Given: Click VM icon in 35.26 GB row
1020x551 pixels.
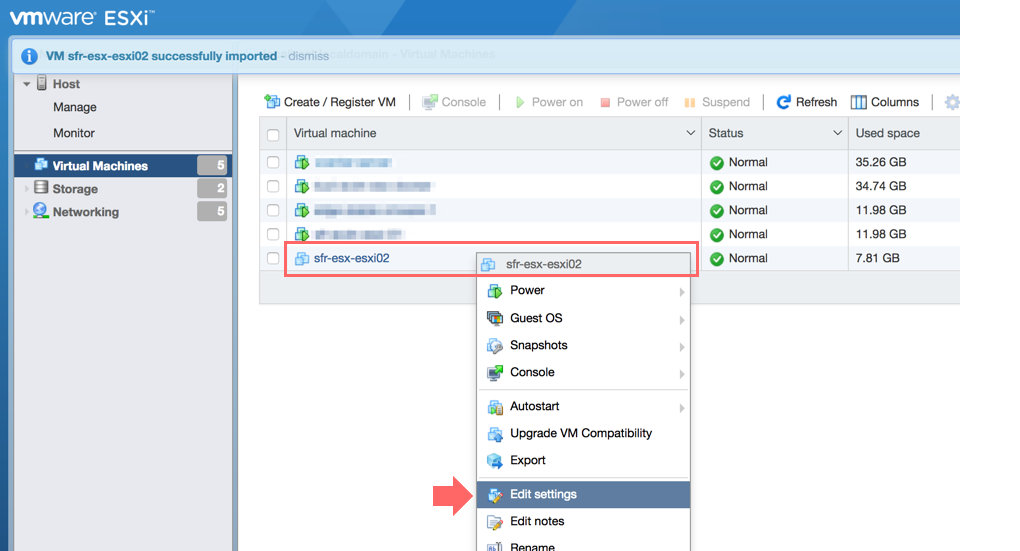Looking at the screenshot, I should 302,162.
